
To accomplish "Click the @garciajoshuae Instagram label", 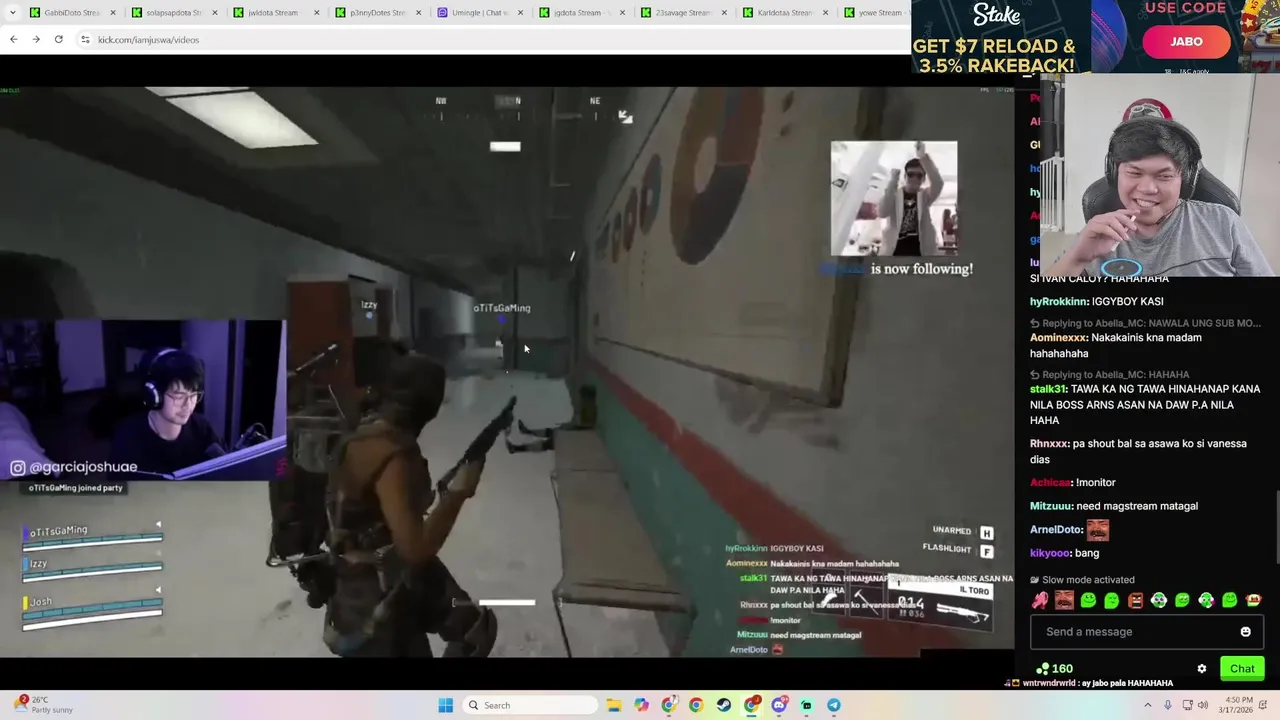I will point(74,467).
